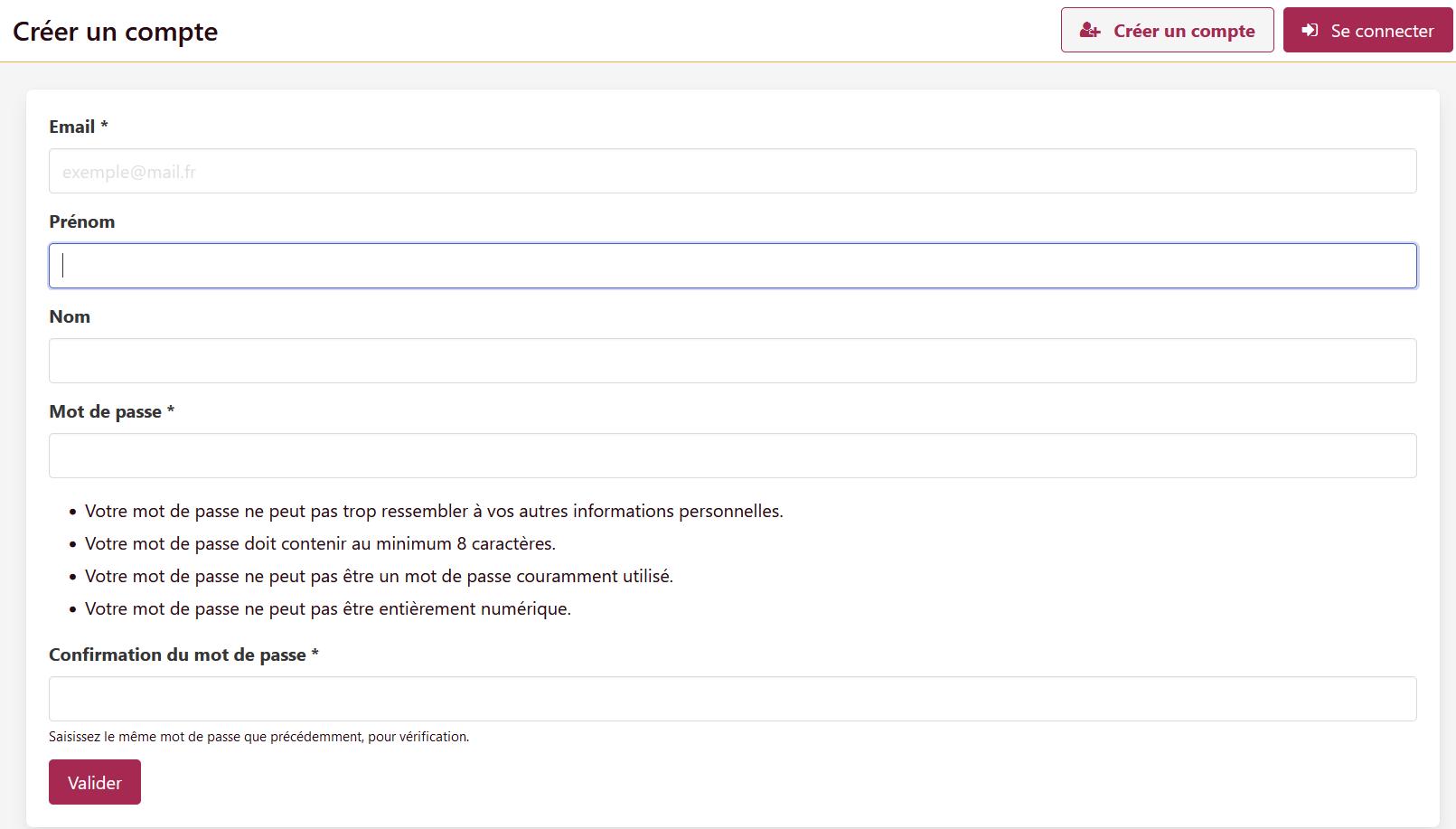The height and width of the screenshot is (829, 1456).
Task: Click the 'Confirmation du mot de passe *' label
Action: pos(184,655)
